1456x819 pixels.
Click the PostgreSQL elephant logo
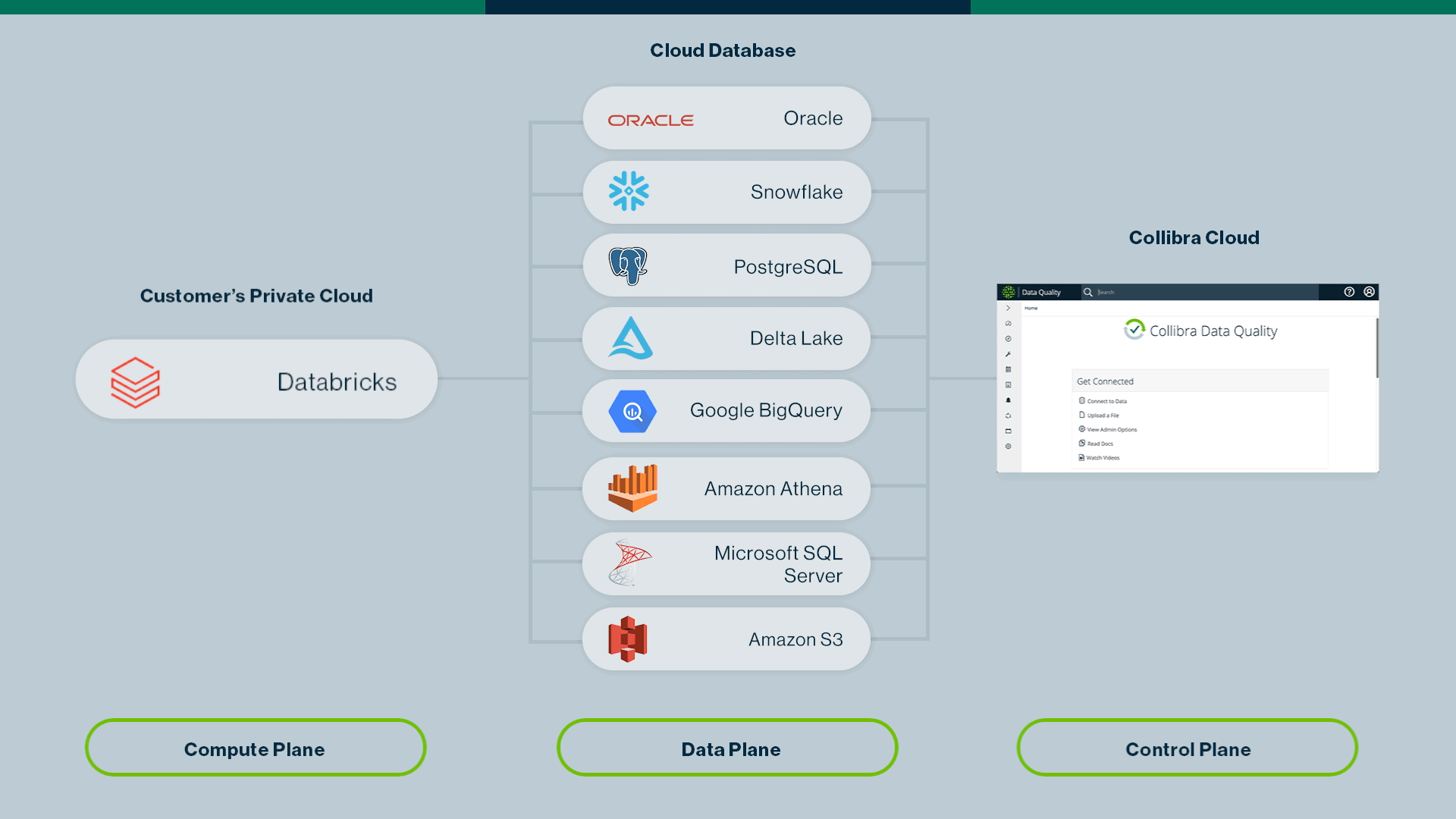629,265
